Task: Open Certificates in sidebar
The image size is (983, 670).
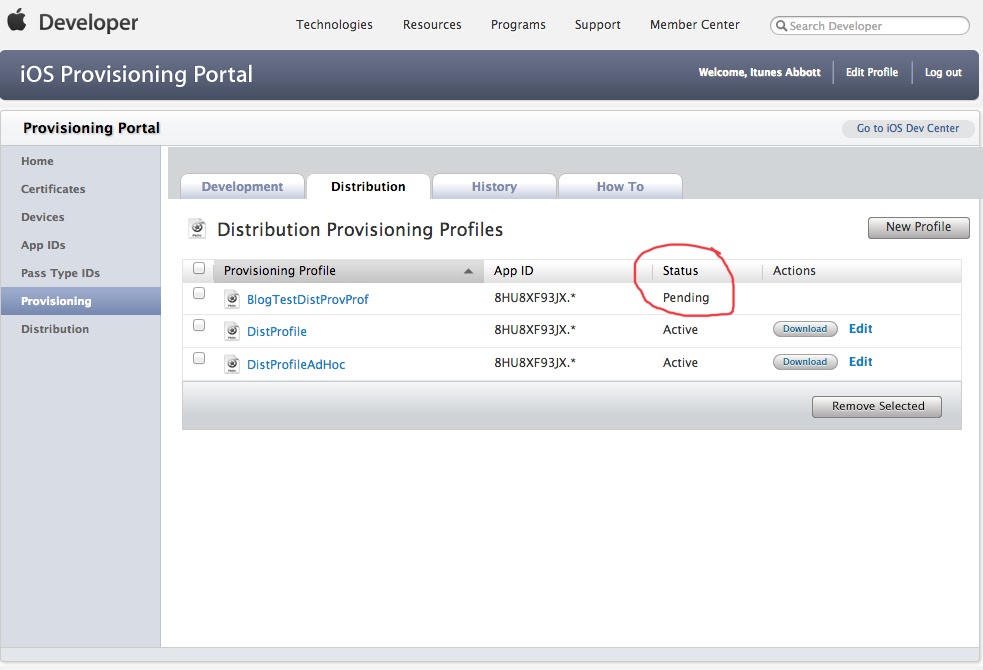Action: pos(53,189)
